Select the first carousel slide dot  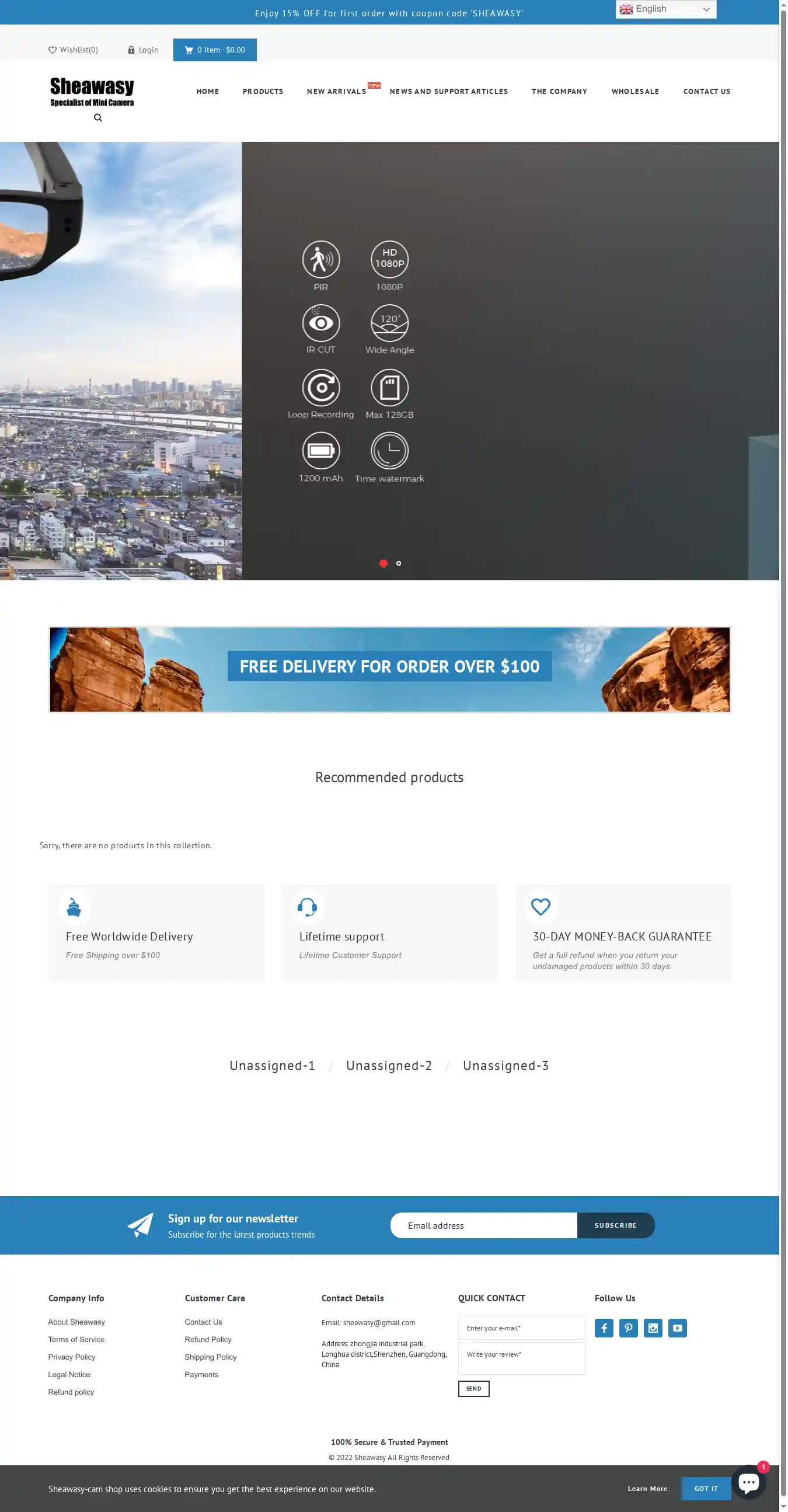tap(383, 563)
